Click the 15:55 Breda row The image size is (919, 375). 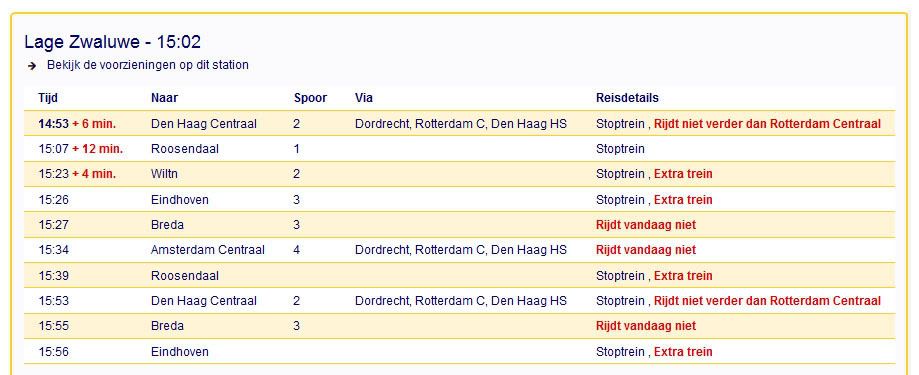pos(460,326)
